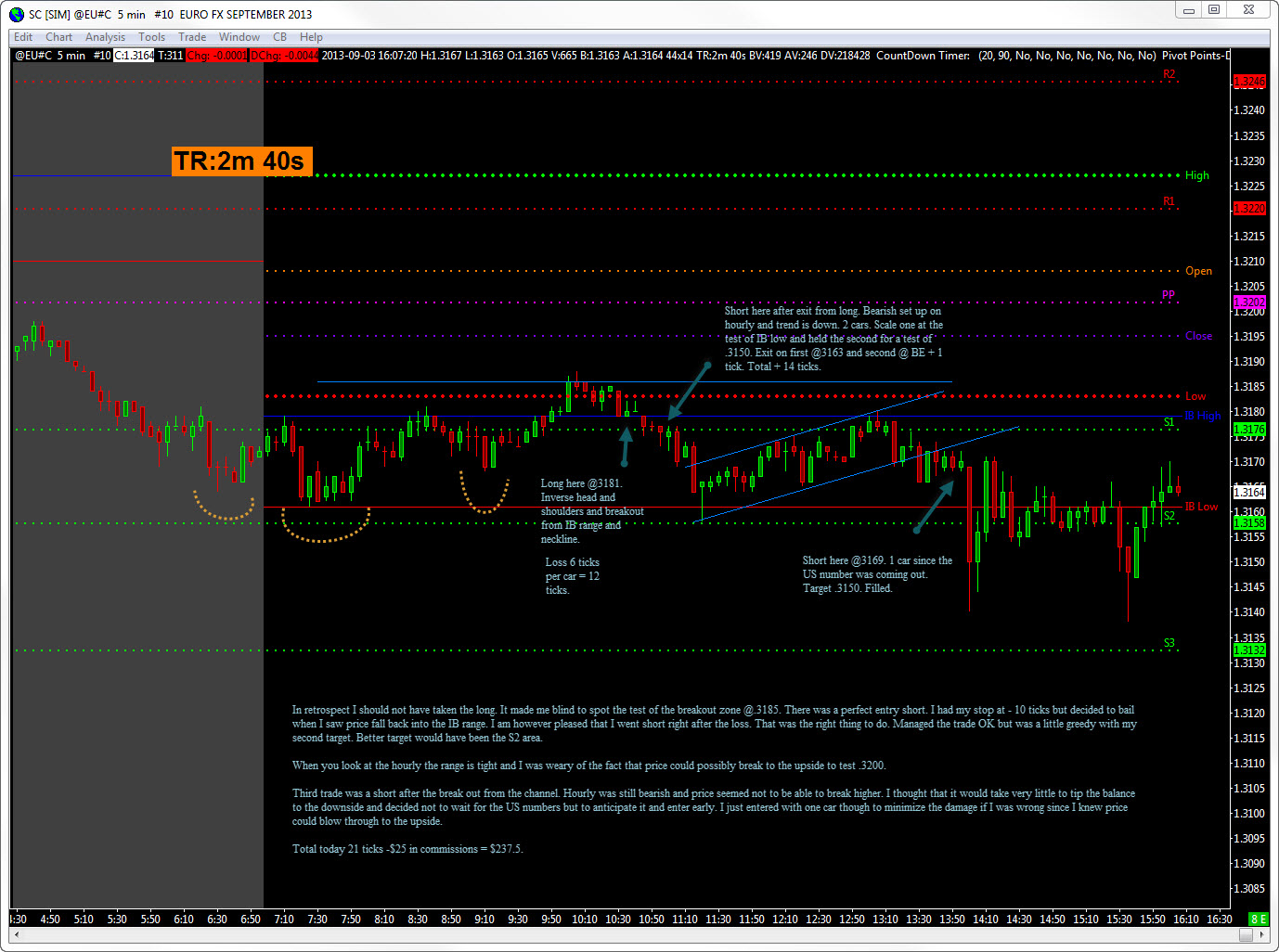Image resolution: width=1279 pixels, height=952 pixels.
Task: Click the horizontal scrollbar right arrow
Action: (1262, 935)
